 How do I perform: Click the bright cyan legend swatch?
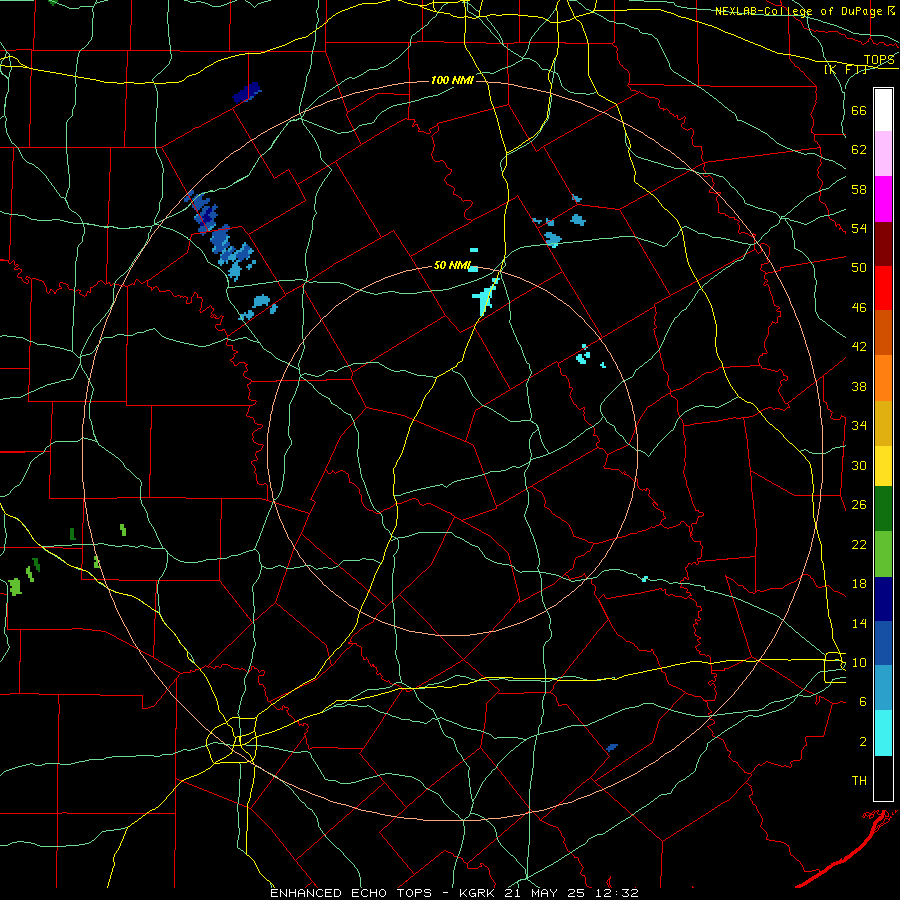883,733
